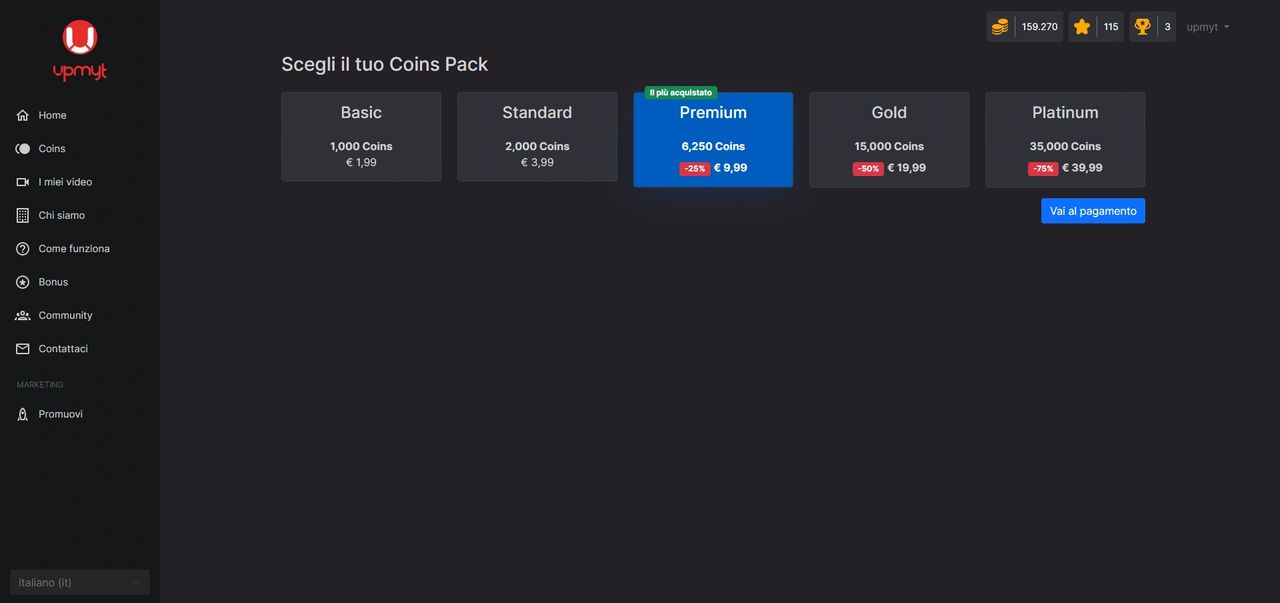1280x603 pixels.
Task: Open the 'Come funziona' question mark icon
Action: (22, 248)
